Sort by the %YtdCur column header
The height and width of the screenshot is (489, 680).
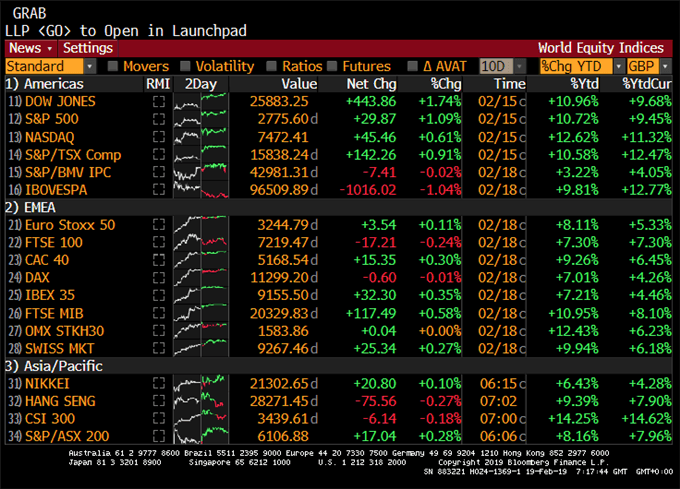click(647, 84)
